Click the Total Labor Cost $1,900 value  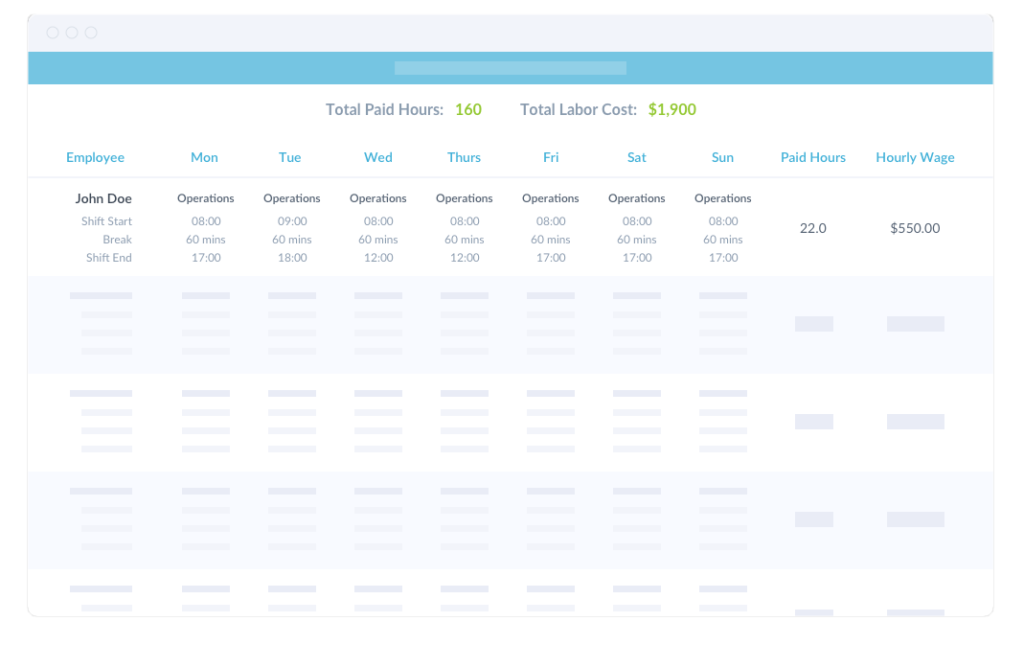[672, 110]
